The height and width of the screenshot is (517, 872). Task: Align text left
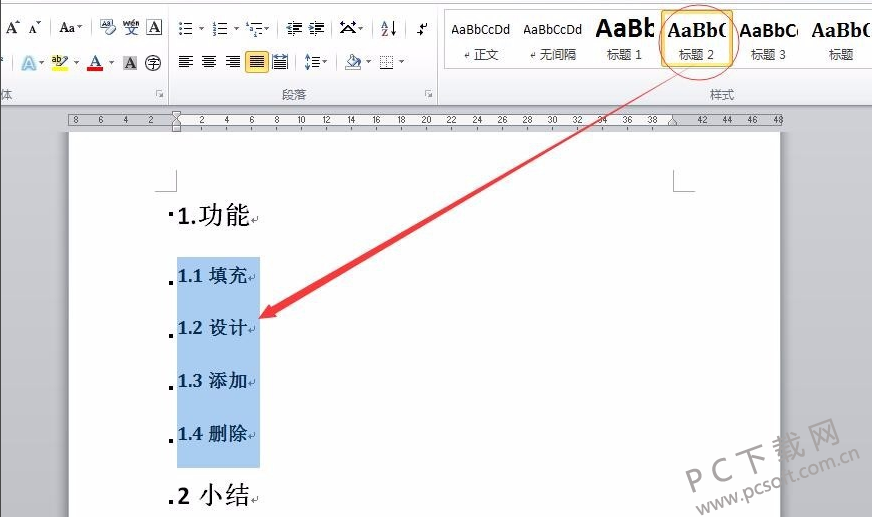tap(186, 62)
